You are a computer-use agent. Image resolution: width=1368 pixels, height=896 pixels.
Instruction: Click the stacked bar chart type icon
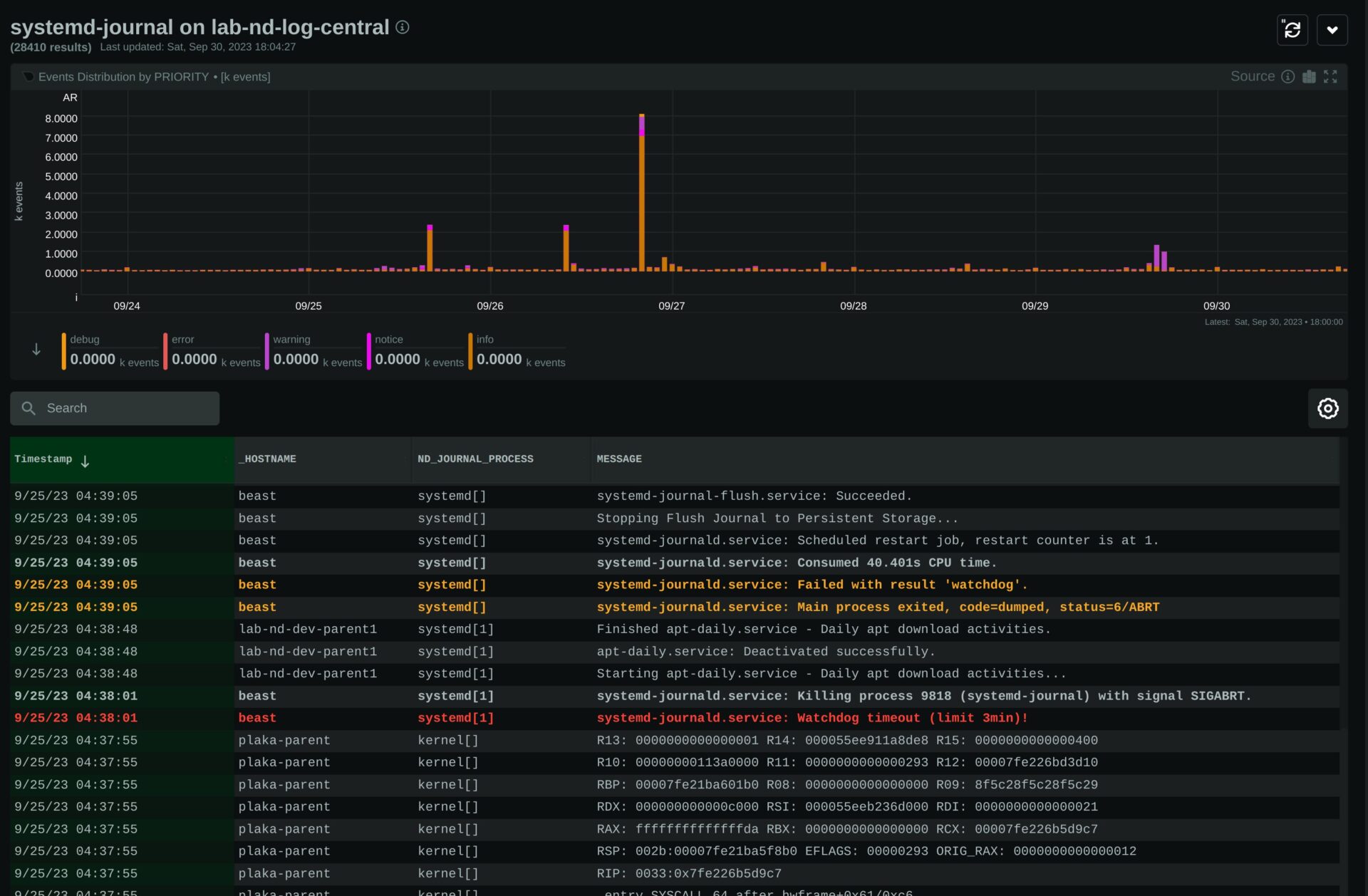click(x=1309, y=76)
